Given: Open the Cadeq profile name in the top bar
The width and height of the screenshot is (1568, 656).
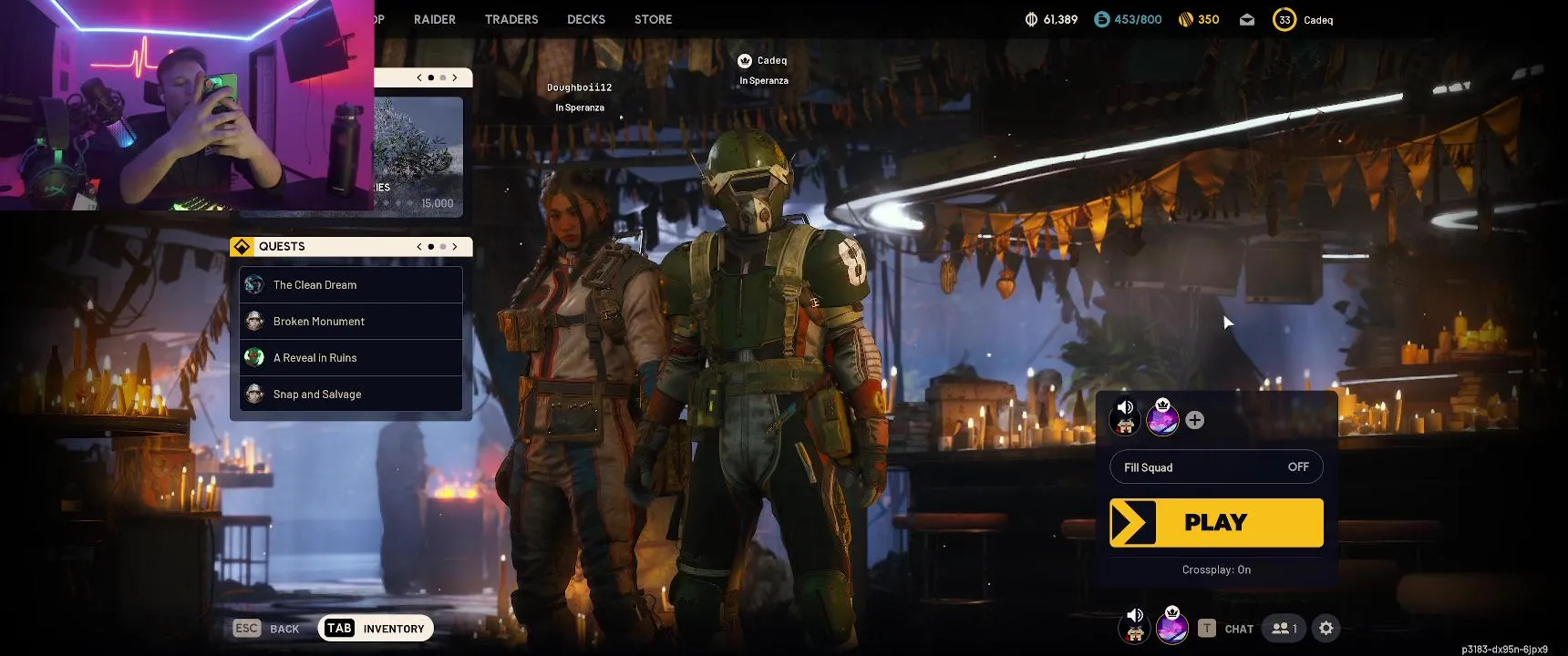Looking at the screenshot, I should coord(1318,20).
